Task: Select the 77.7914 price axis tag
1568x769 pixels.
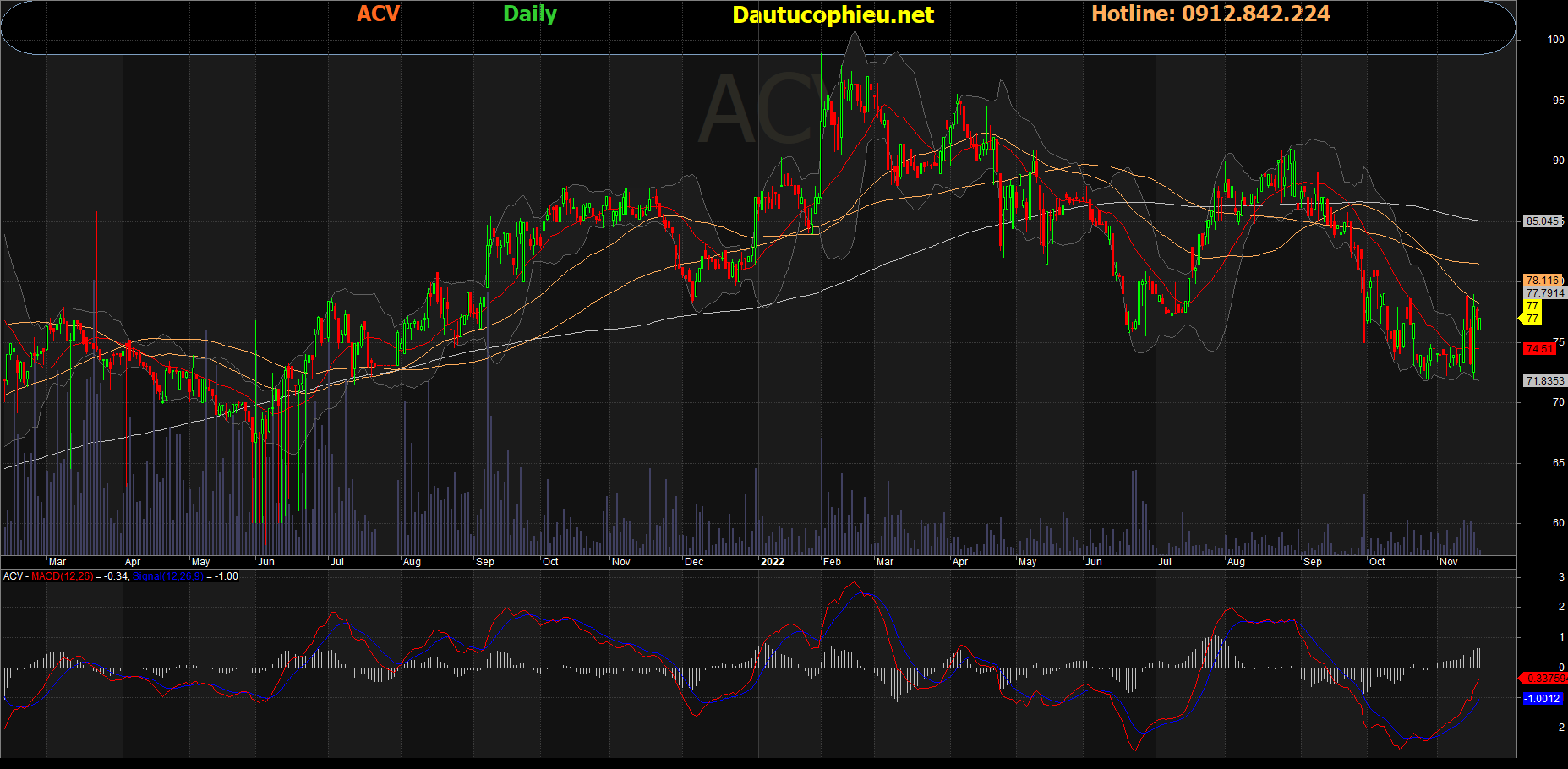Action: pyautogui.click(x=1544, y=293)
